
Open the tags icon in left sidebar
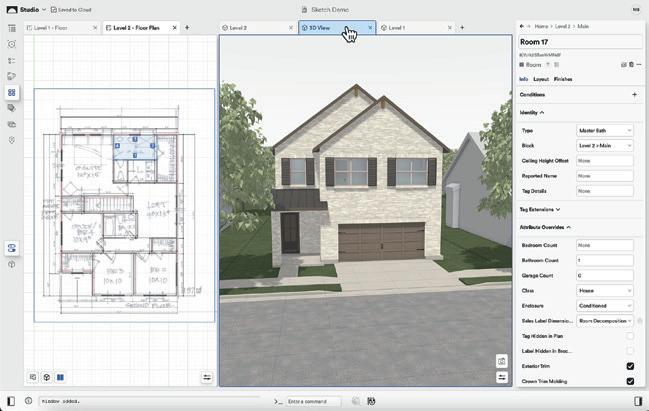[x=12, y=108]
